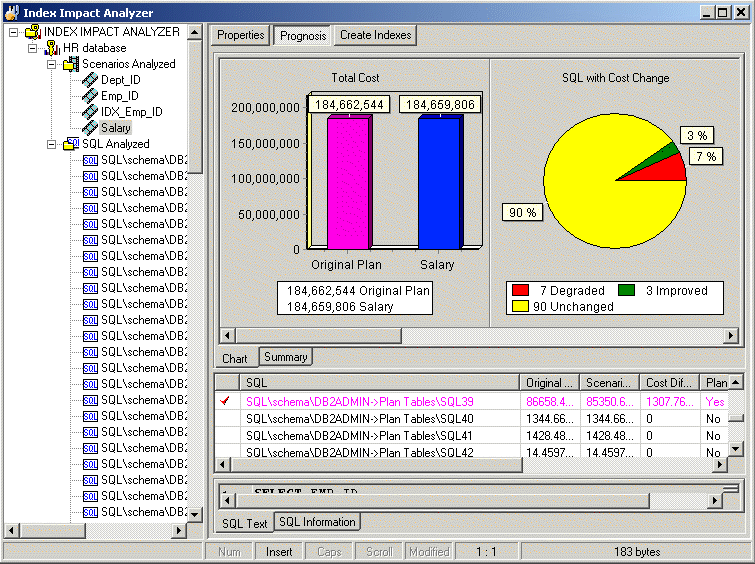The image size is (755, 564).
Task: Select the HR database icon
Action: (52, 48)
